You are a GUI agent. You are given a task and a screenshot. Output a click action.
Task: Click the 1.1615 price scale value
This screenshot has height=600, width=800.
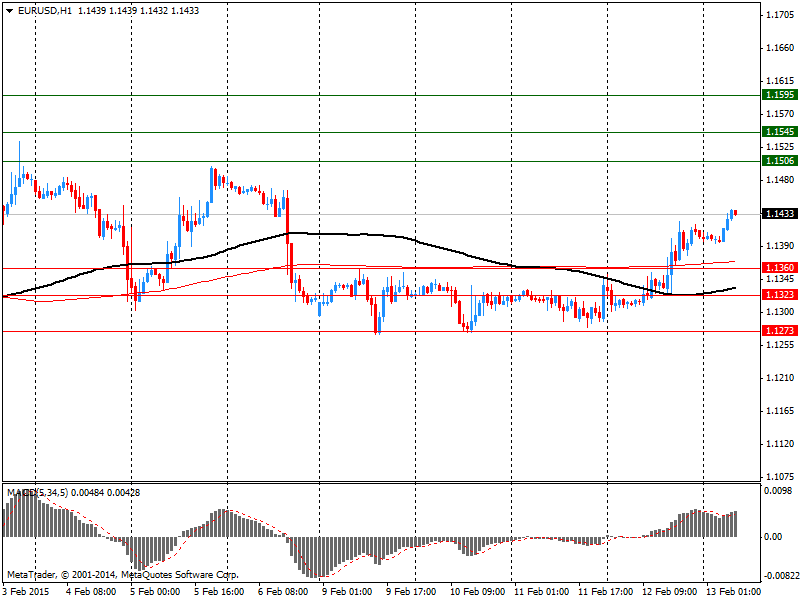point(781,81)
